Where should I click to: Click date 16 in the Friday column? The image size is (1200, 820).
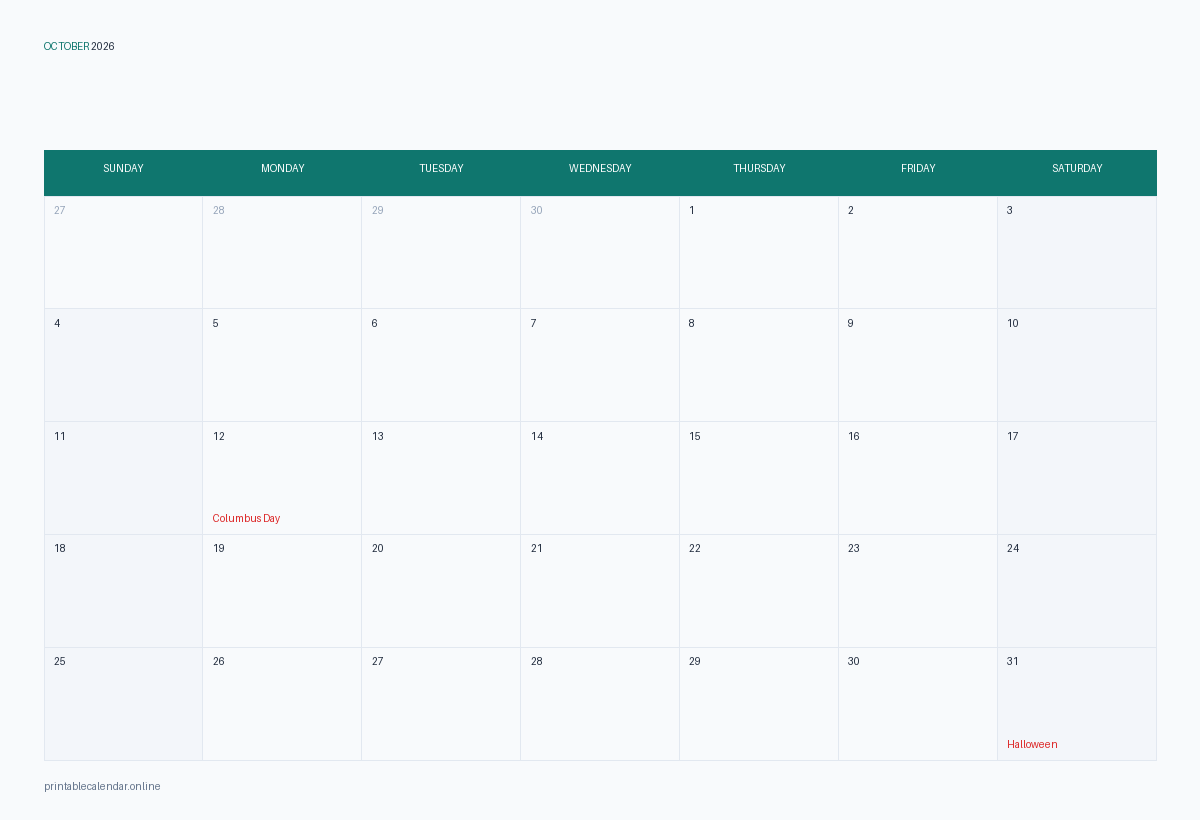(854, 436)
